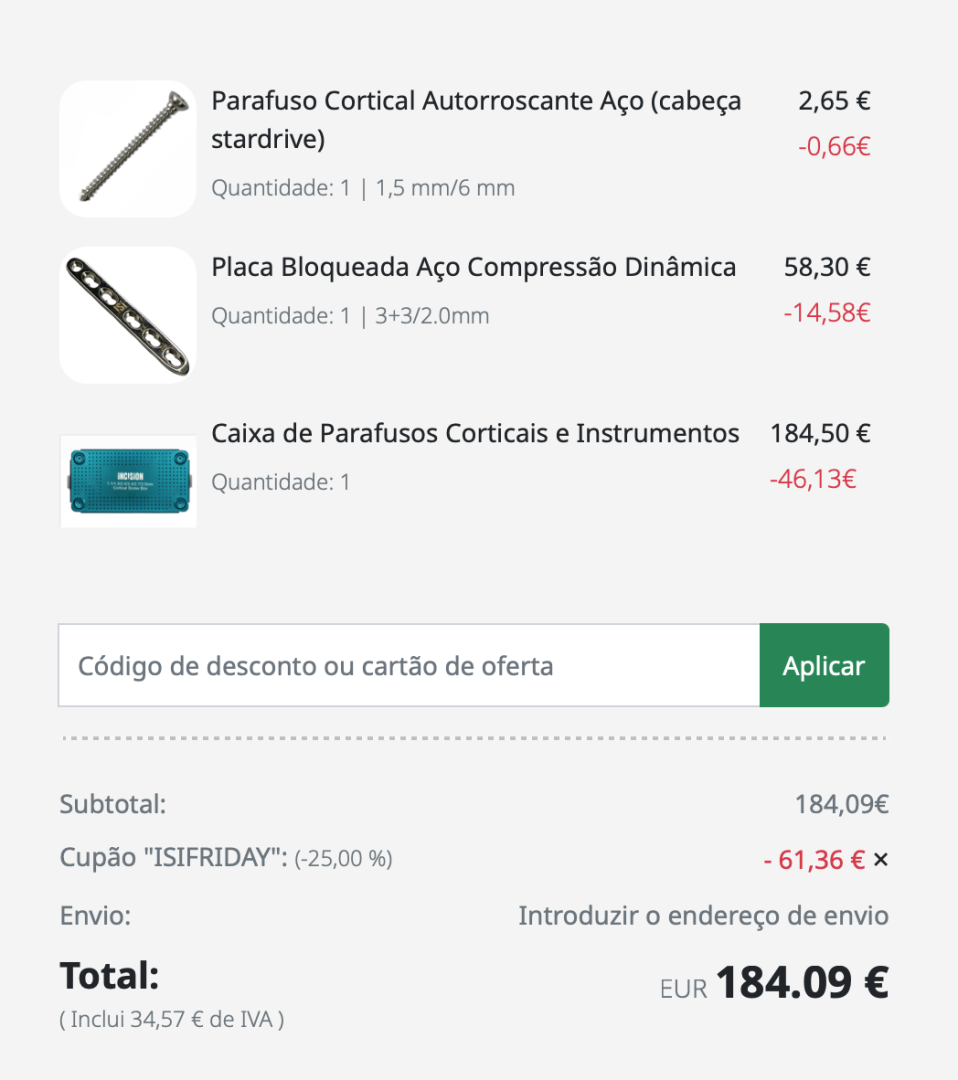Open Placa Bloqueada Aço Compressão Dinâmica title
Image resolution: width=958 pixels, height=1080 pixels.
(x=473, y=268)
